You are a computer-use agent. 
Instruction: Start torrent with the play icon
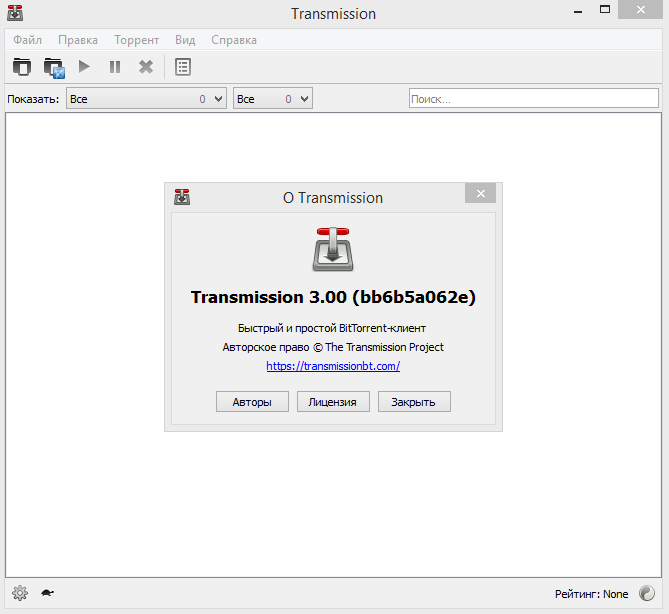point(84,67)
